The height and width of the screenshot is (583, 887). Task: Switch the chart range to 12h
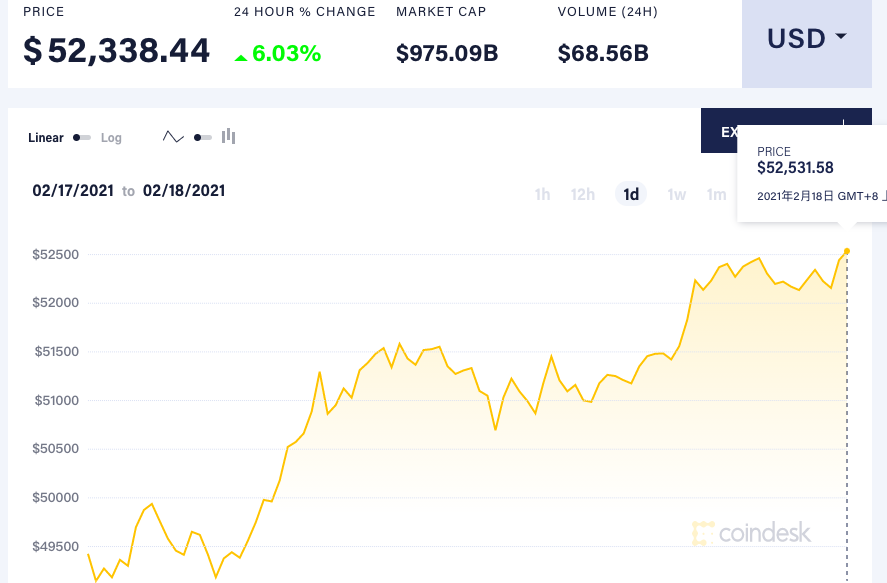pos(583,194)
